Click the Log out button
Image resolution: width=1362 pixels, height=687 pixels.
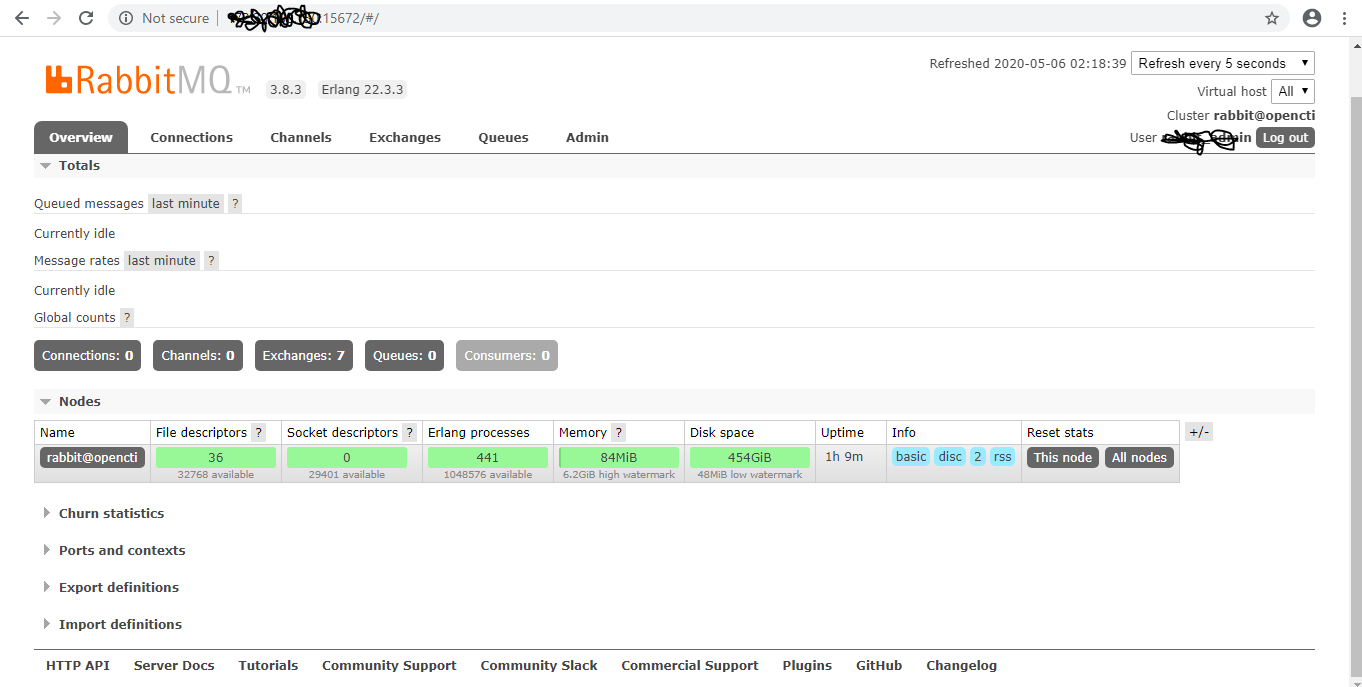pos(1285,137)
